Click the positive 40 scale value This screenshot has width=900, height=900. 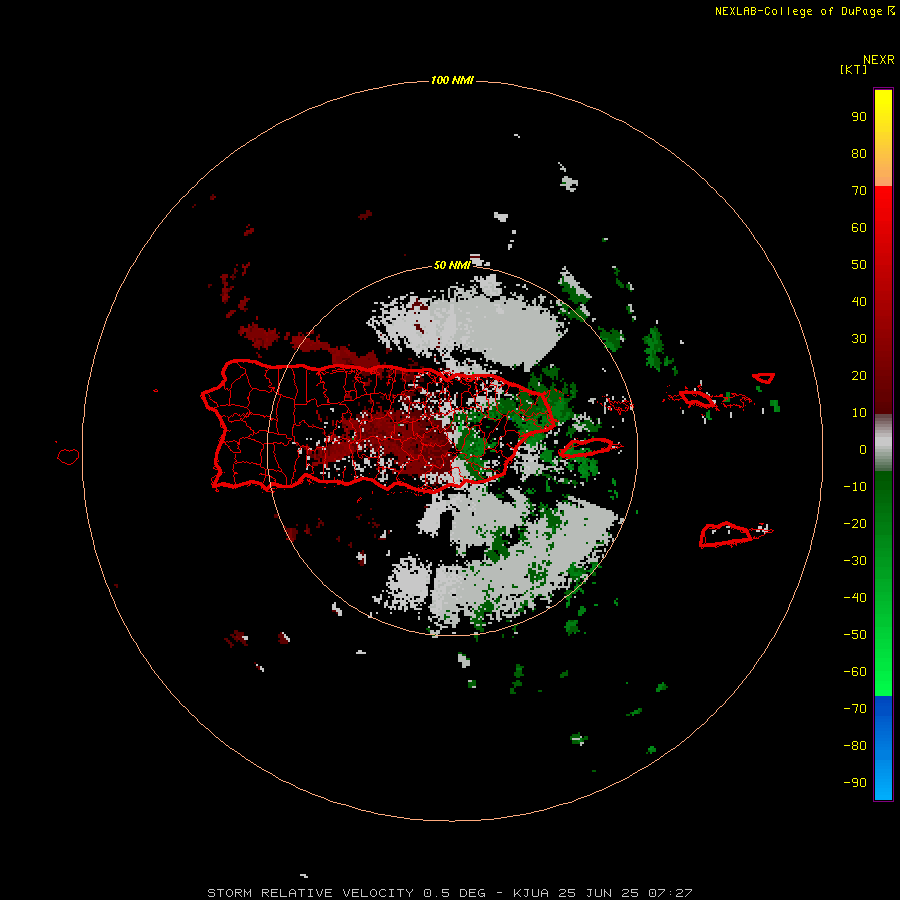[x=859, y=301]
